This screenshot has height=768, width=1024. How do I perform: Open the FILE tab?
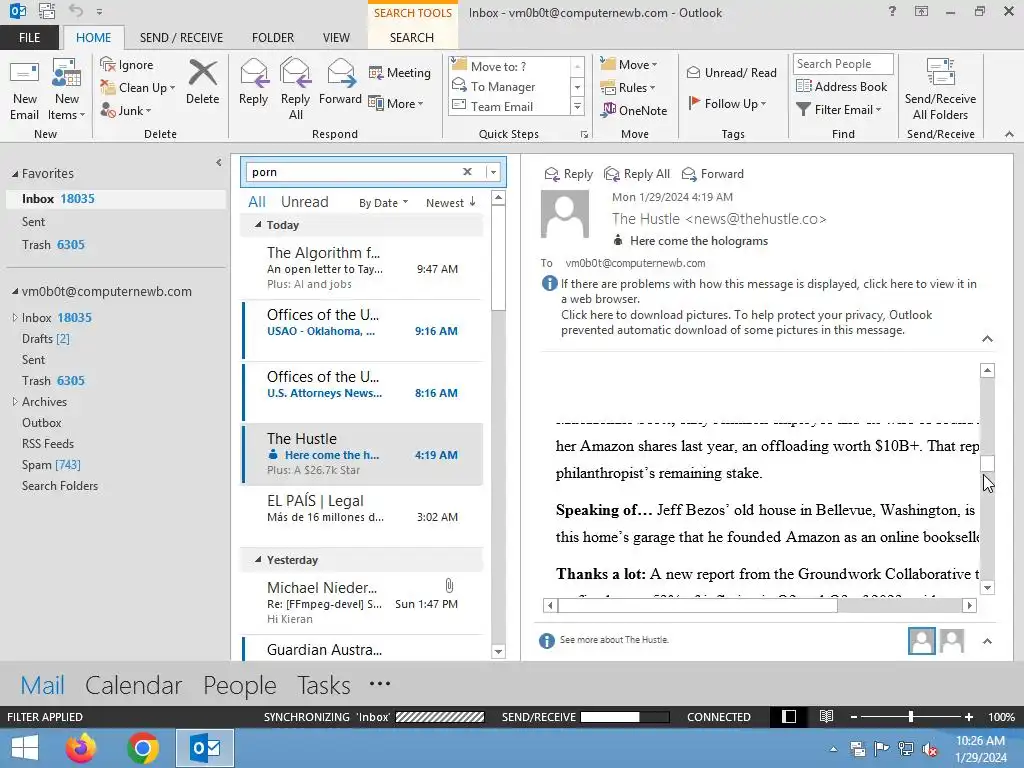(x=29, y=38)
